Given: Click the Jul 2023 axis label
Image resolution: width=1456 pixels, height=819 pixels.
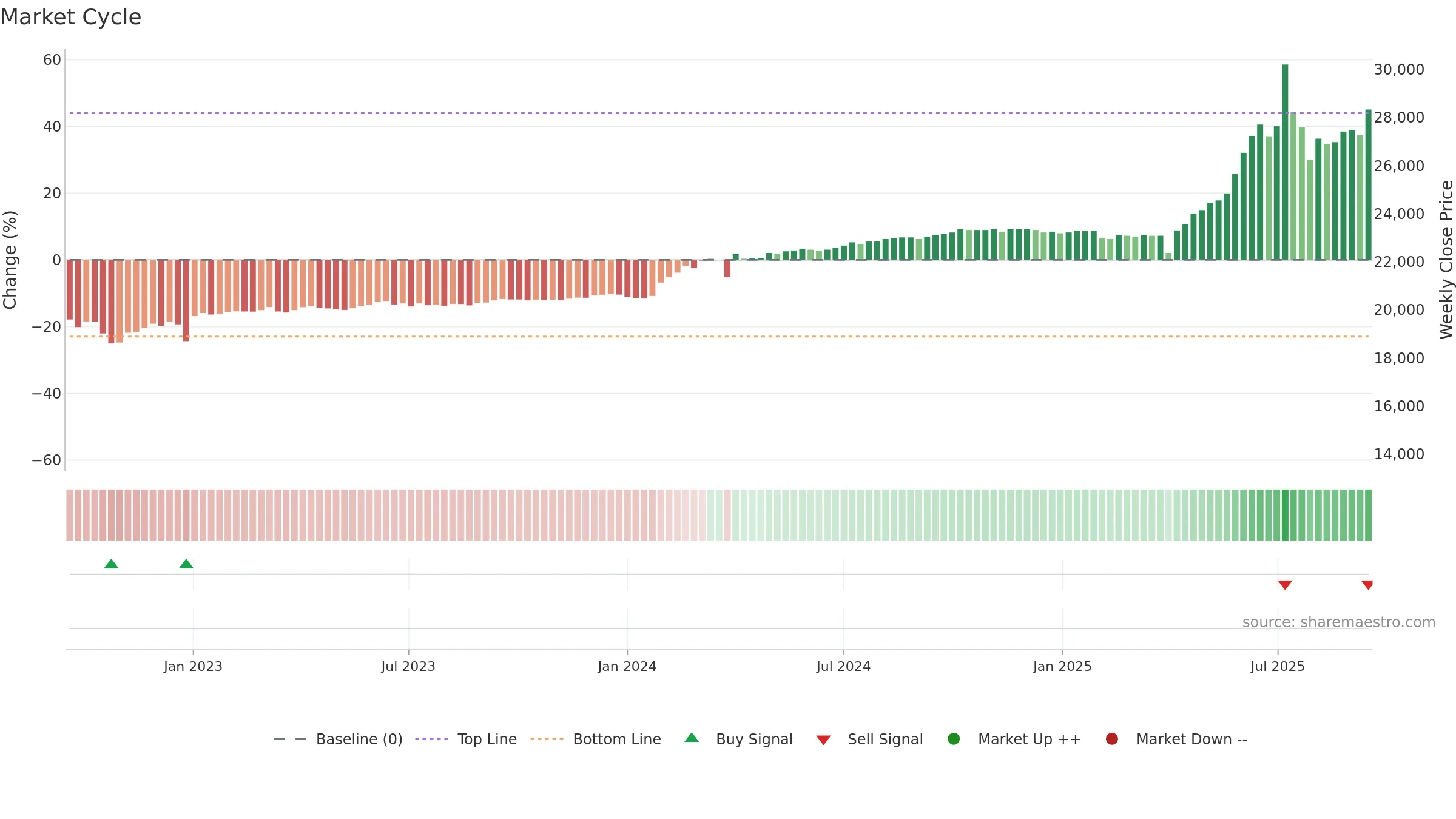Looking at the screenshot, I should (x=408, y=667).
